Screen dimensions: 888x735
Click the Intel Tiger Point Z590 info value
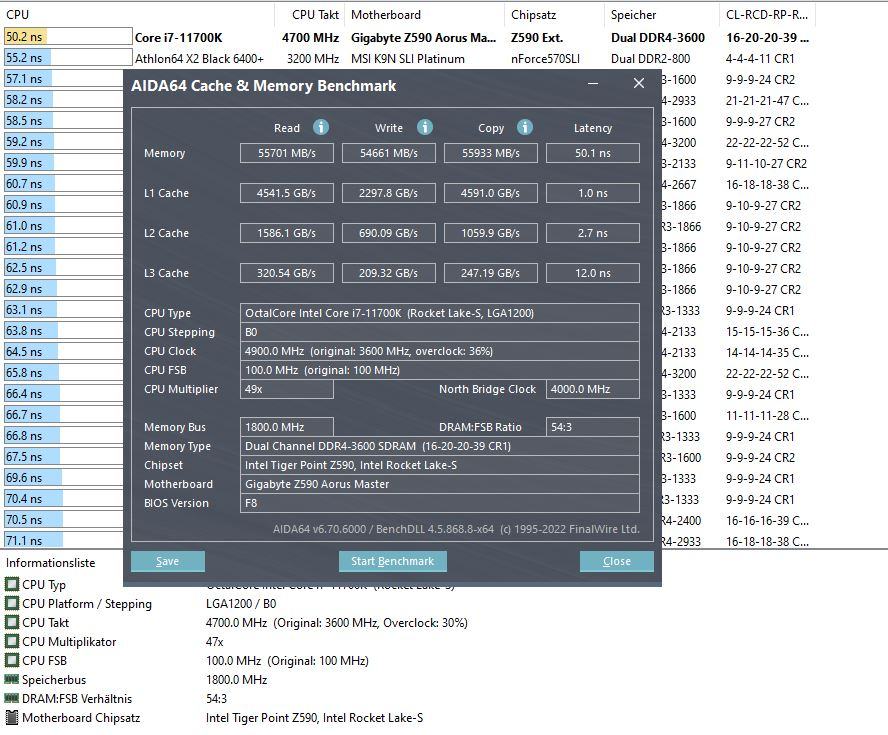(314, 718)
